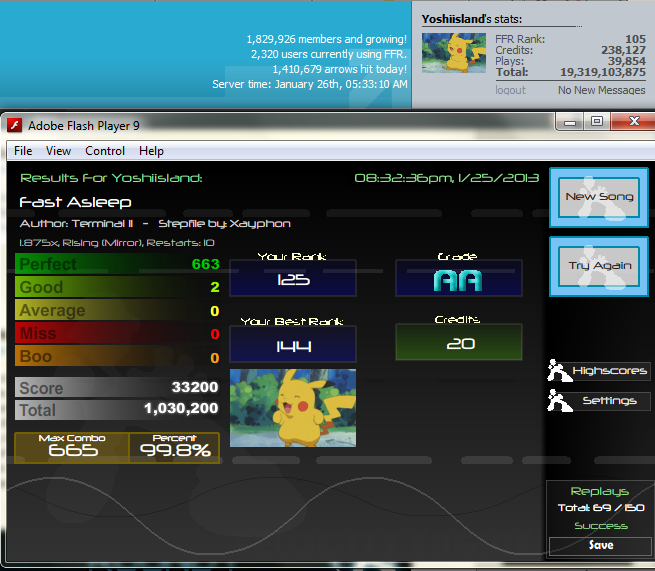
Task: Click the Max Combo 665 box
Action: point(72,448)
